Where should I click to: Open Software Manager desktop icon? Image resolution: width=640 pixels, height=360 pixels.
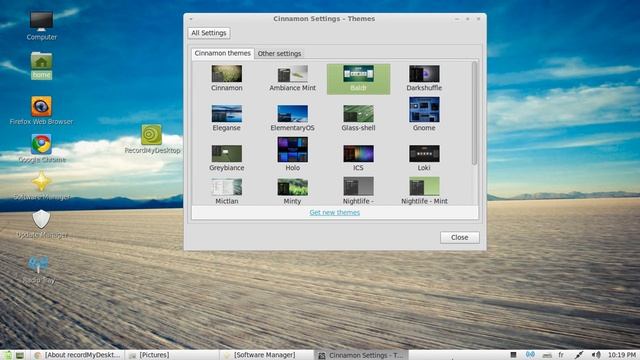pyautogui.click(x=42, y=186)
